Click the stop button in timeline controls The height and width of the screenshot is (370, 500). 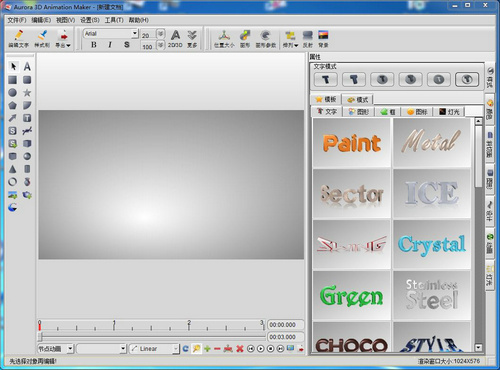click(x=271, y=349)
